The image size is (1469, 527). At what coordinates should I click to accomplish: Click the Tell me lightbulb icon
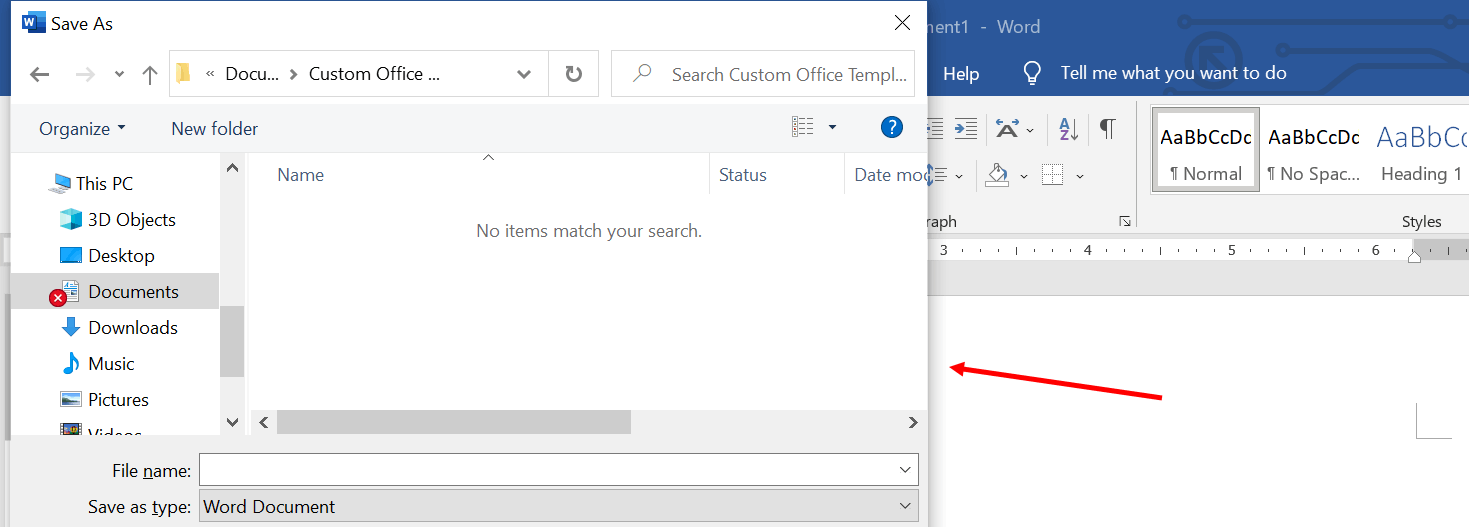1032,73
